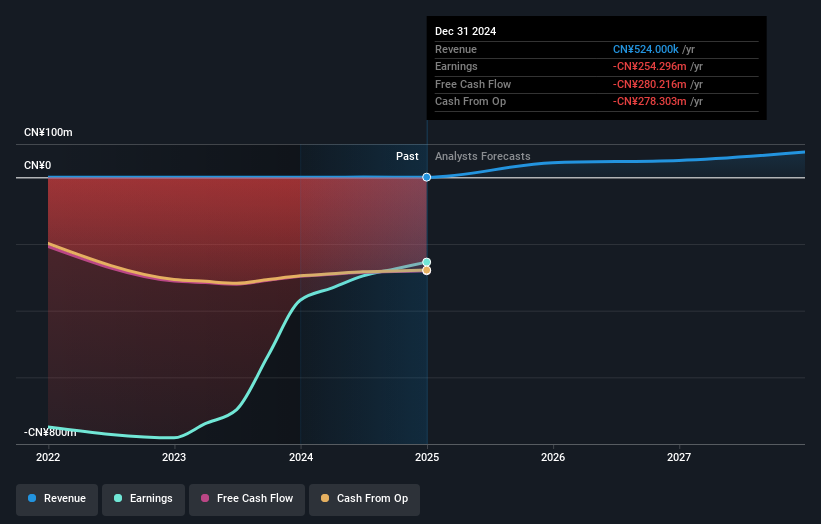Screen dimensions: 821x524
Task: Select the teal Earnings data point at 2025
Action: tap(427, 262)
